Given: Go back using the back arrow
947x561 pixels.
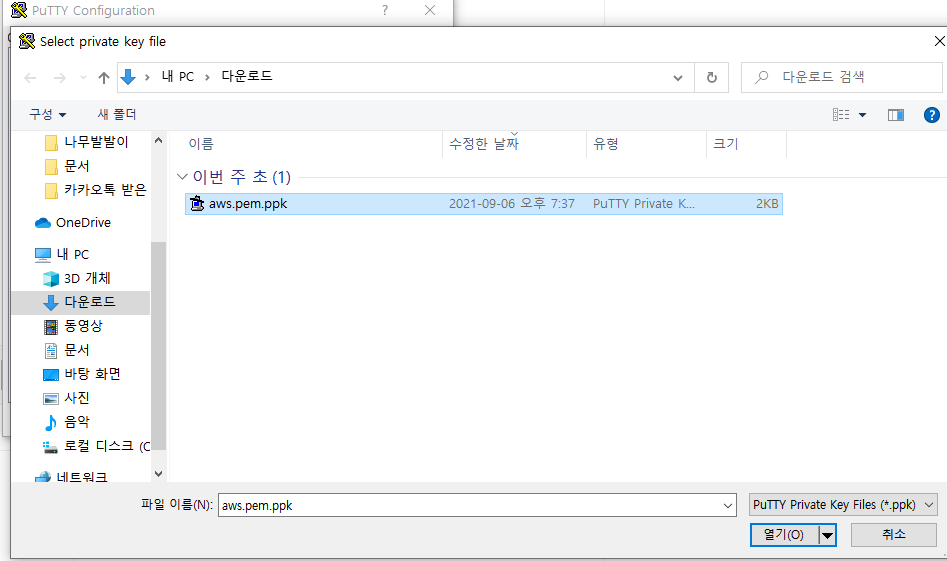Looking at the screenshot, I should 30,77.
